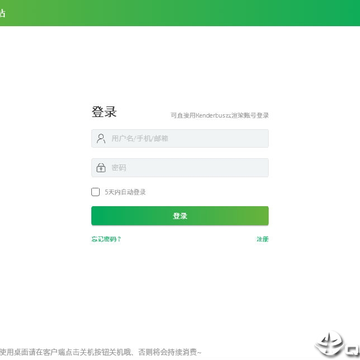Enable the 5-day auto login checkbox
Image resolution: width=360 pixels, height=360 pixels.
tap(95, 192)
